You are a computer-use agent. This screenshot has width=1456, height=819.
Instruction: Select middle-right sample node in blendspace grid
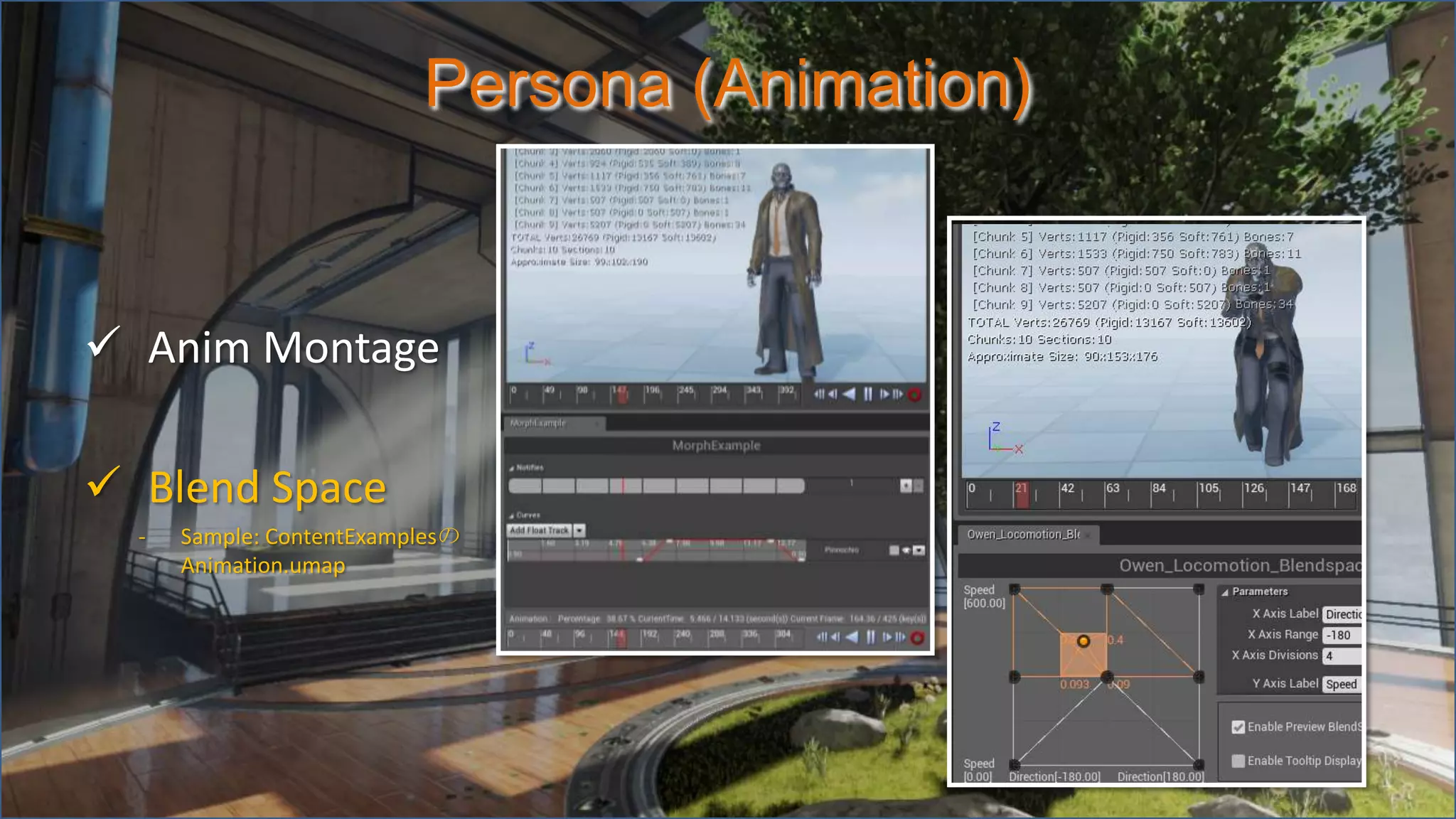tap(1199, 677)
